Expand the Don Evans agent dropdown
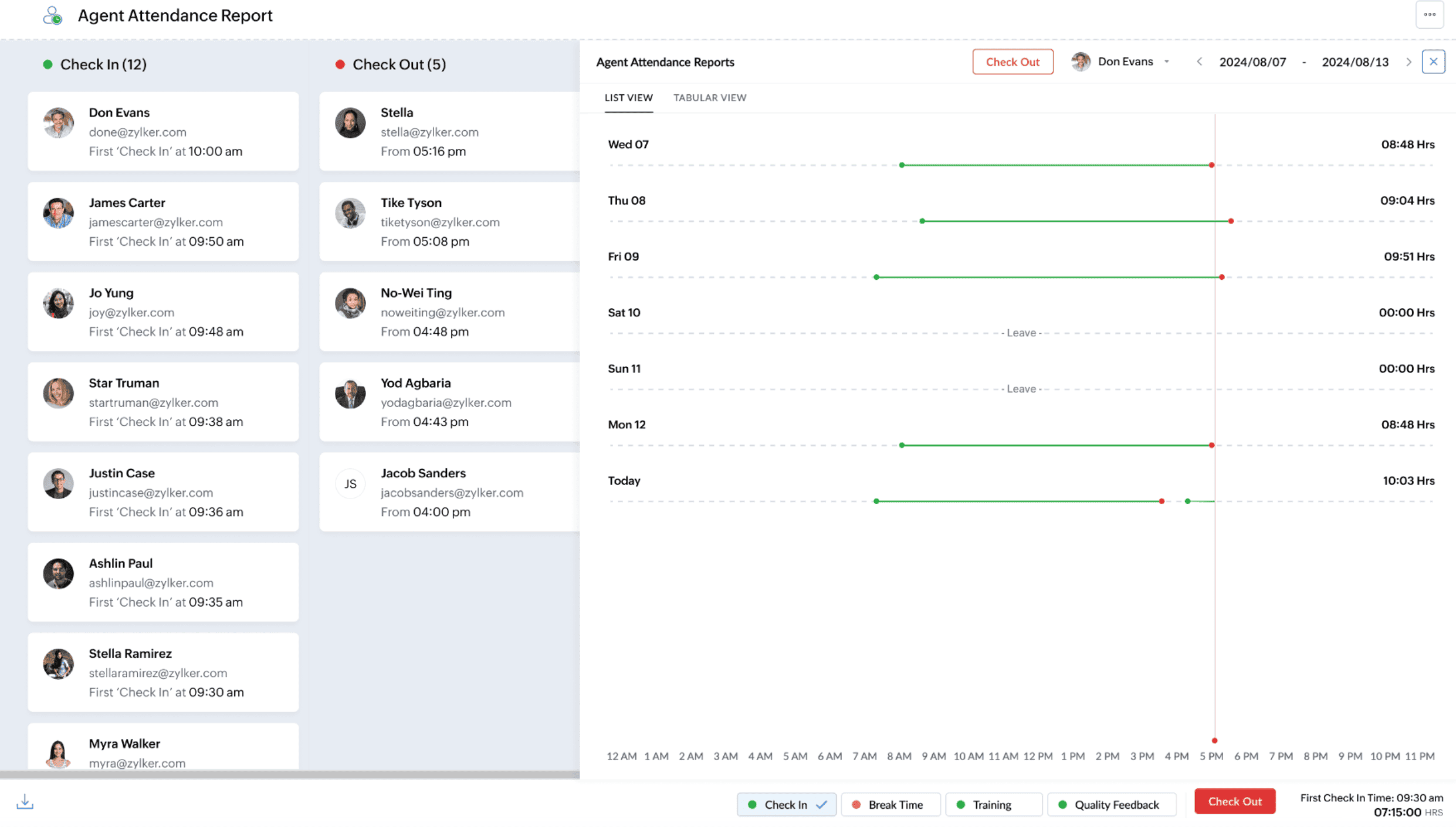The width and height of the screenshot is (1456, 827). tap(1167, 62)
